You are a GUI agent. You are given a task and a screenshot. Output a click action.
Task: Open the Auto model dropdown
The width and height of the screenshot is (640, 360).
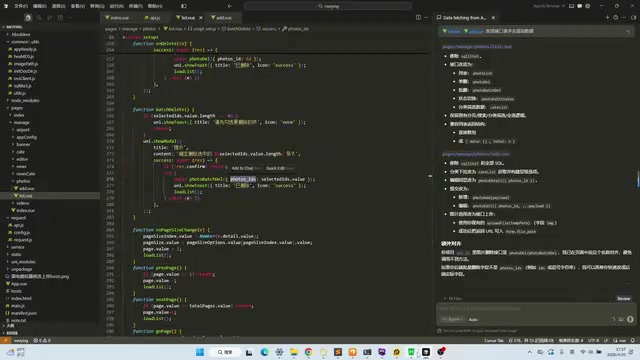(x=473, y=319)
